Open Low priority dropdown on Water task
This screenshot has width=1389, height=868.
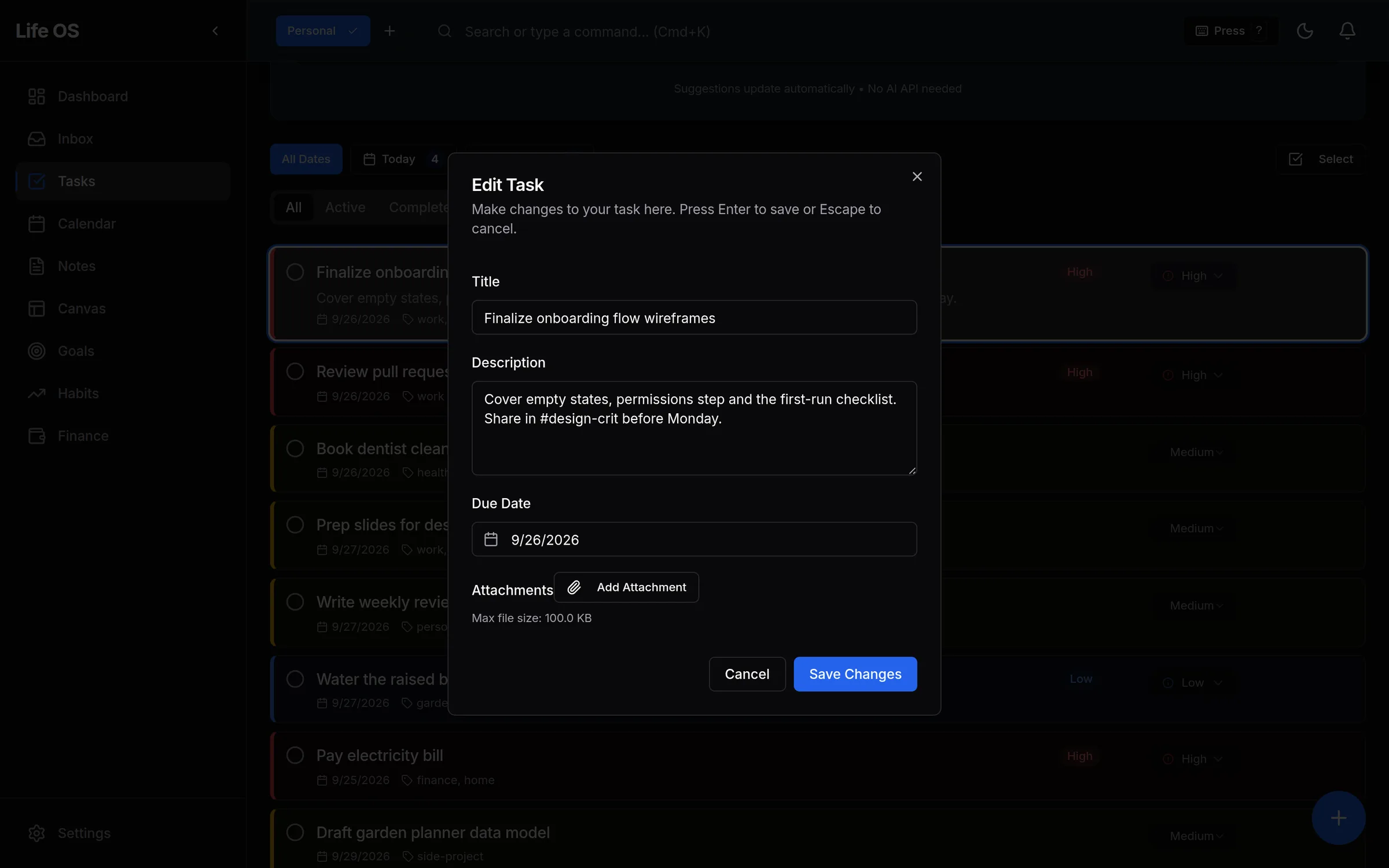click(1193, 683)
